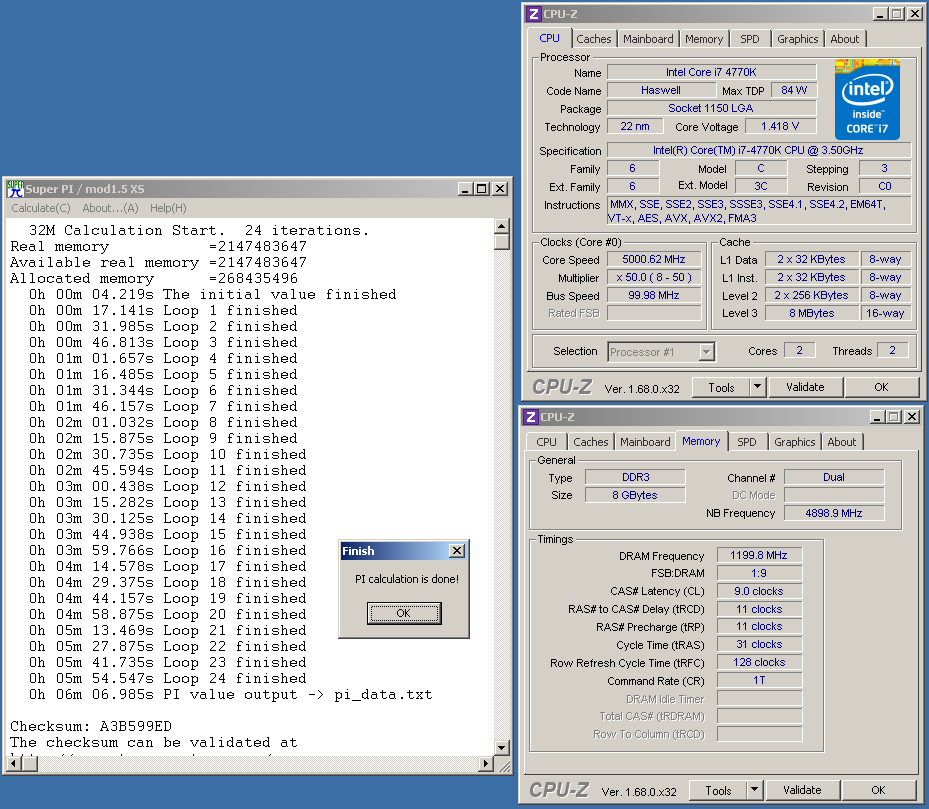The height and width of the screenshot is (809, 929).
Task: Click the Checksum: A3B599ED line in Super PI
Action: tap(91, 727)
